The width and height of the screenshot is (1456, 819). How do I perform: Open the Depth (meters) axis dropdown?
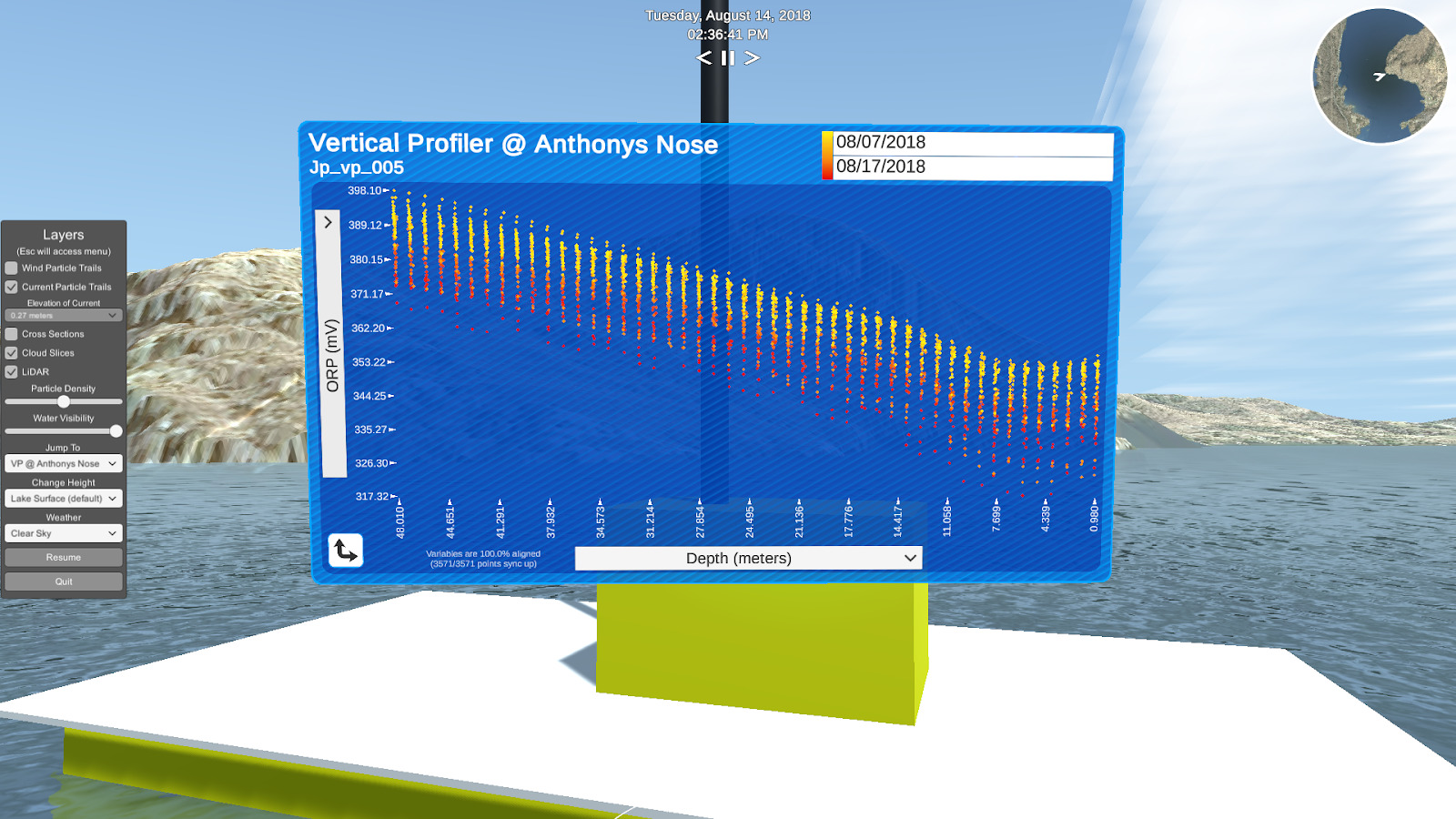748,559
